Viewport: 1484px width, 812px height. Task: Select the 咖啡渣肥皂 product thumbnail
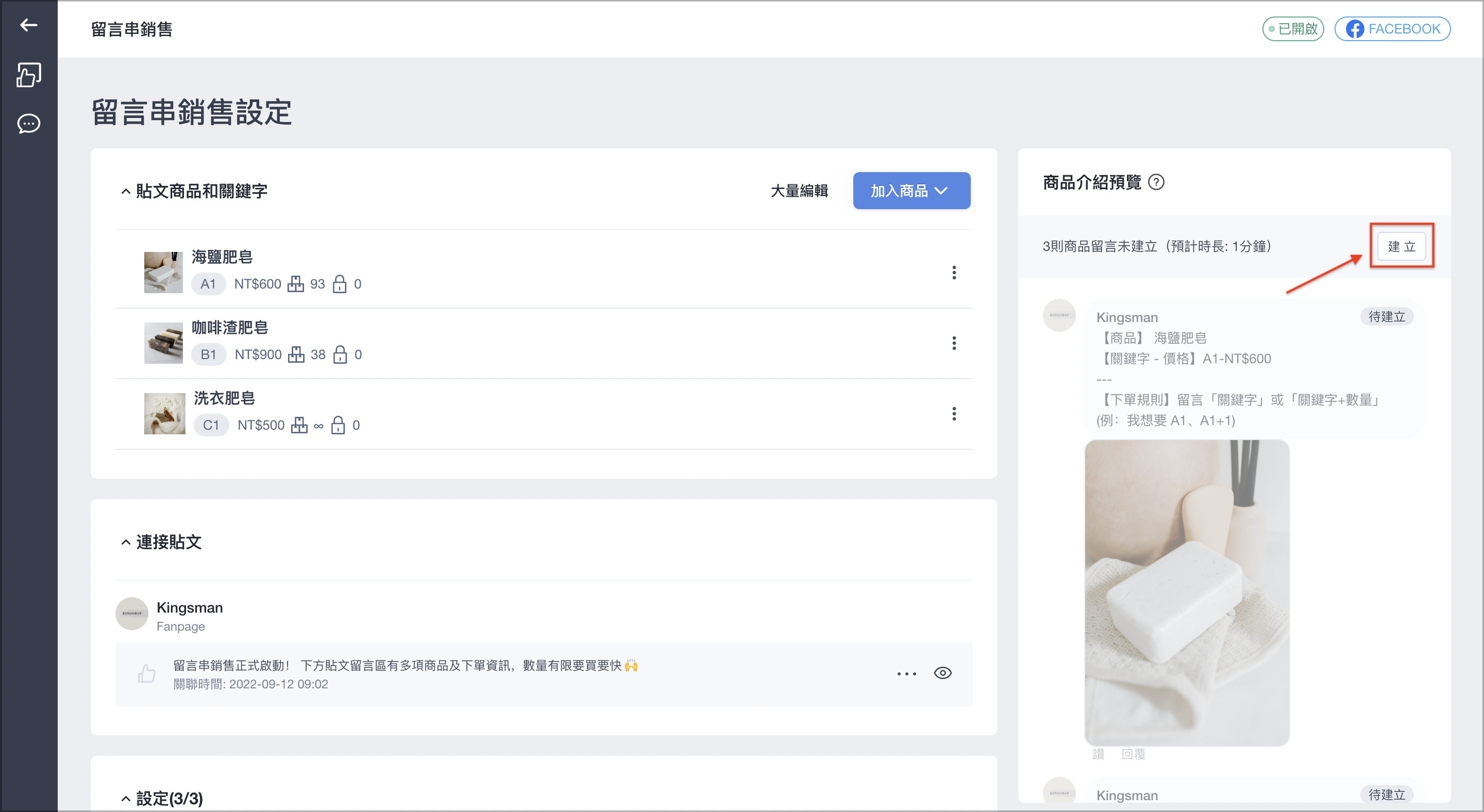coord(163,343)
